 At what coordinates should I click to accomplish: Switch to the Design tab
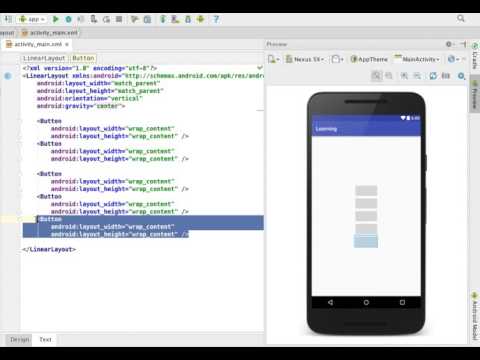pyautogui.click(x=19, y=339)
